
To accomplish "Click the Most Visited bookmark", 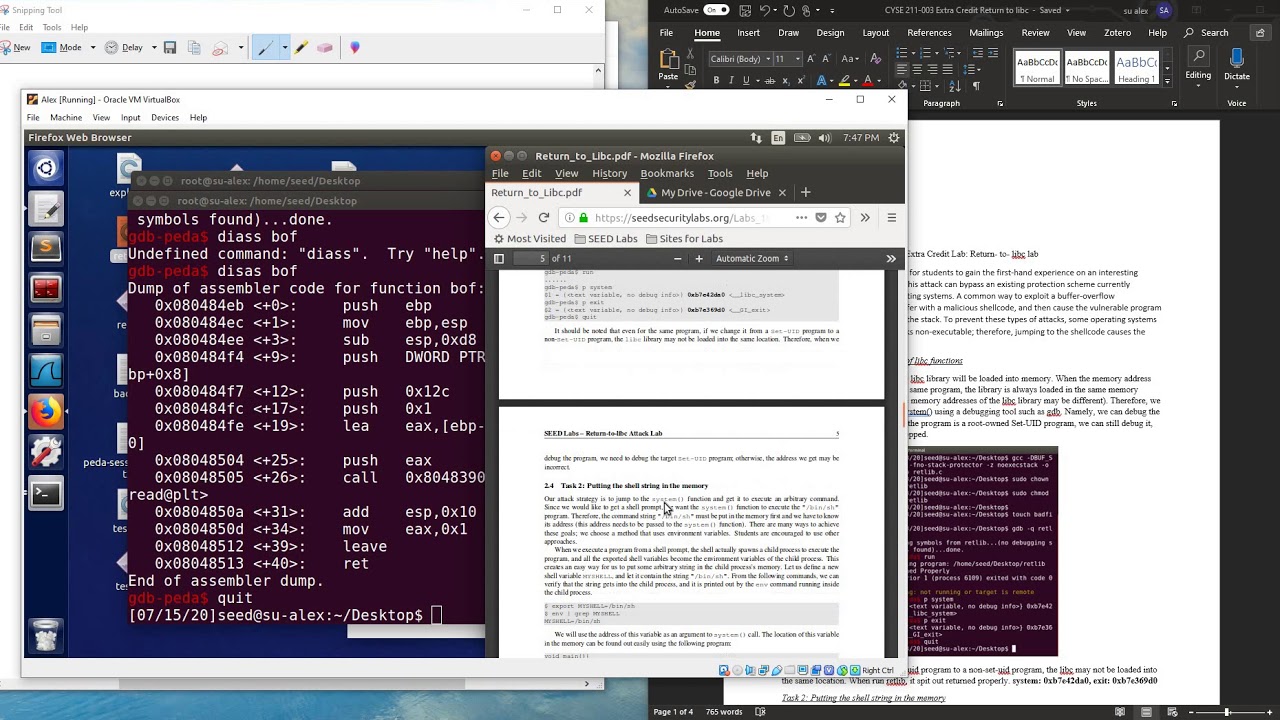I will (x=530, y=239).
